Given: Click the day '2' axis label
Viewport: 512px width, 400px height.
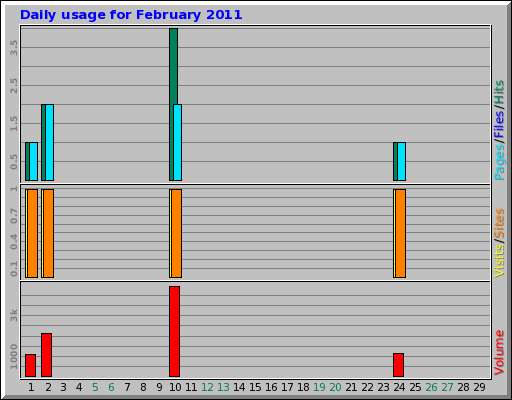Looking at the screenshot, I should click(49, 387).
